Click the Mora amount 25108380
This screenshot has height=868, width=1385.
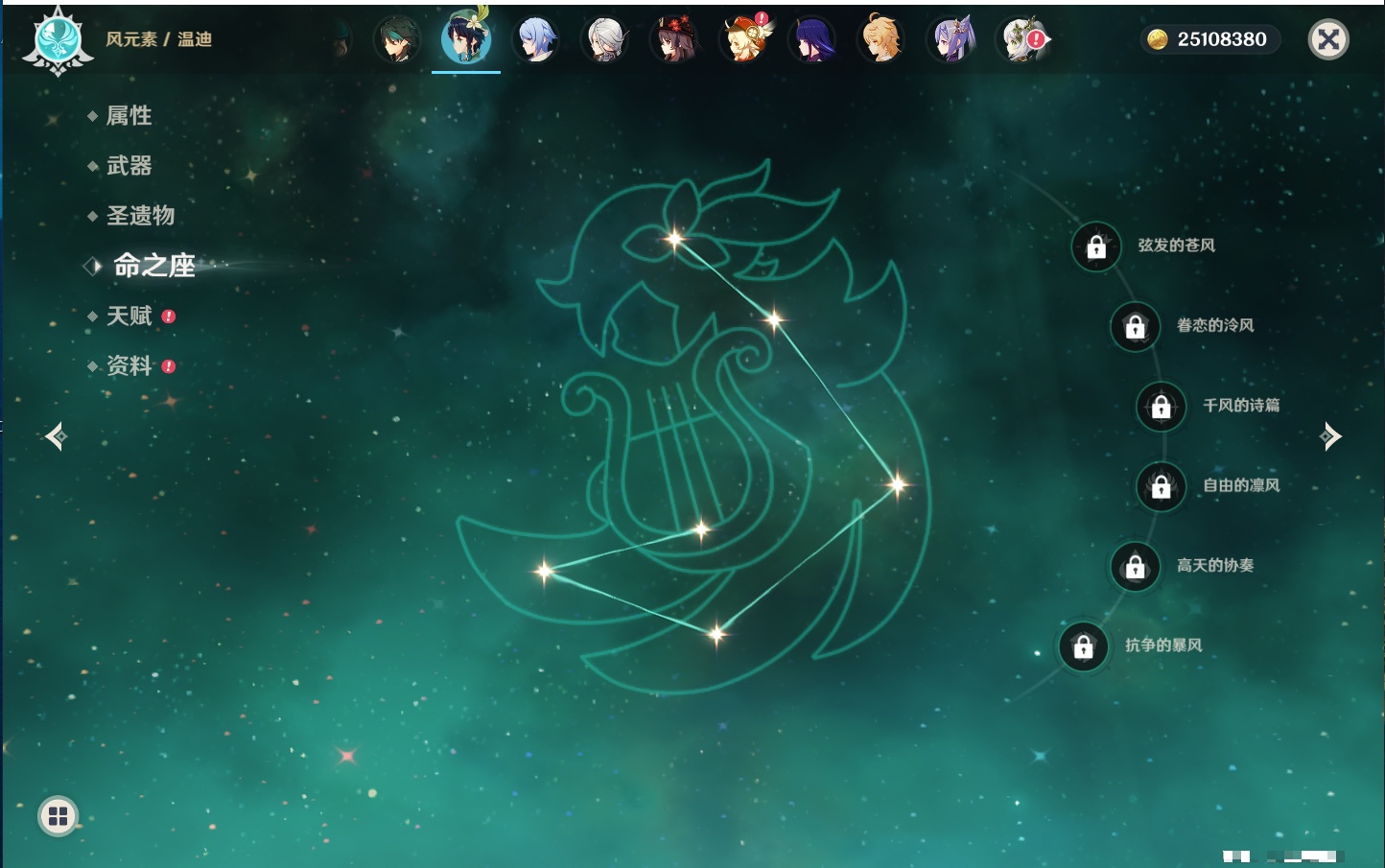(x=1222, y=39)
